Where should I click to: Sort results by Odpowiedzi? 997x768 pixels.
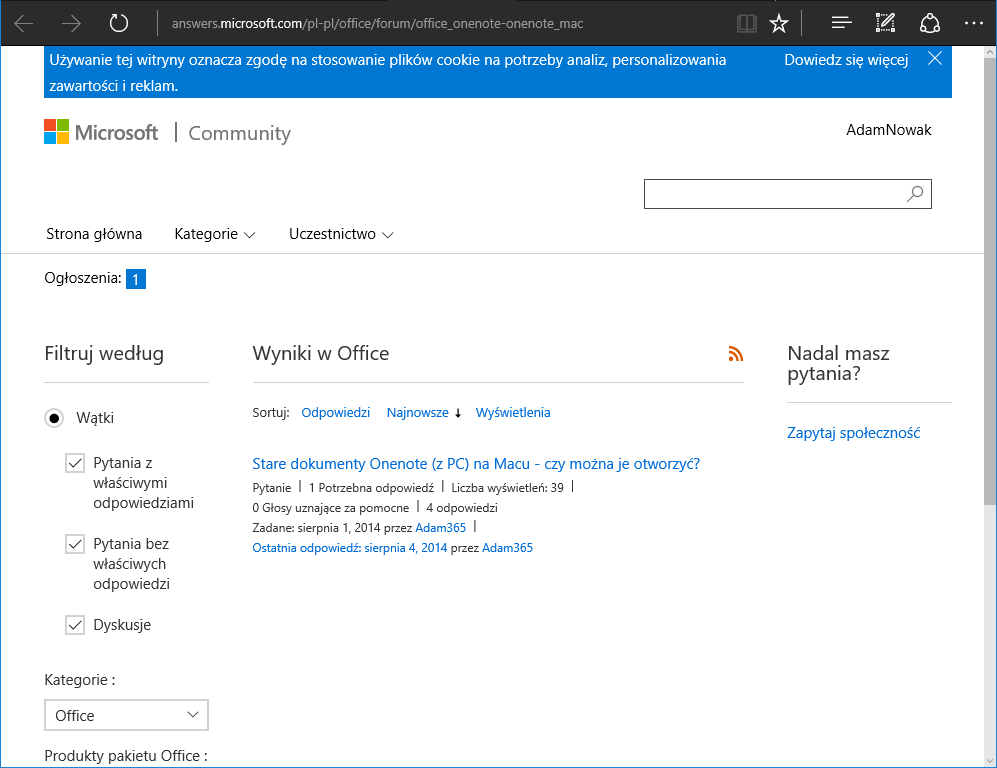pos(335,413)
